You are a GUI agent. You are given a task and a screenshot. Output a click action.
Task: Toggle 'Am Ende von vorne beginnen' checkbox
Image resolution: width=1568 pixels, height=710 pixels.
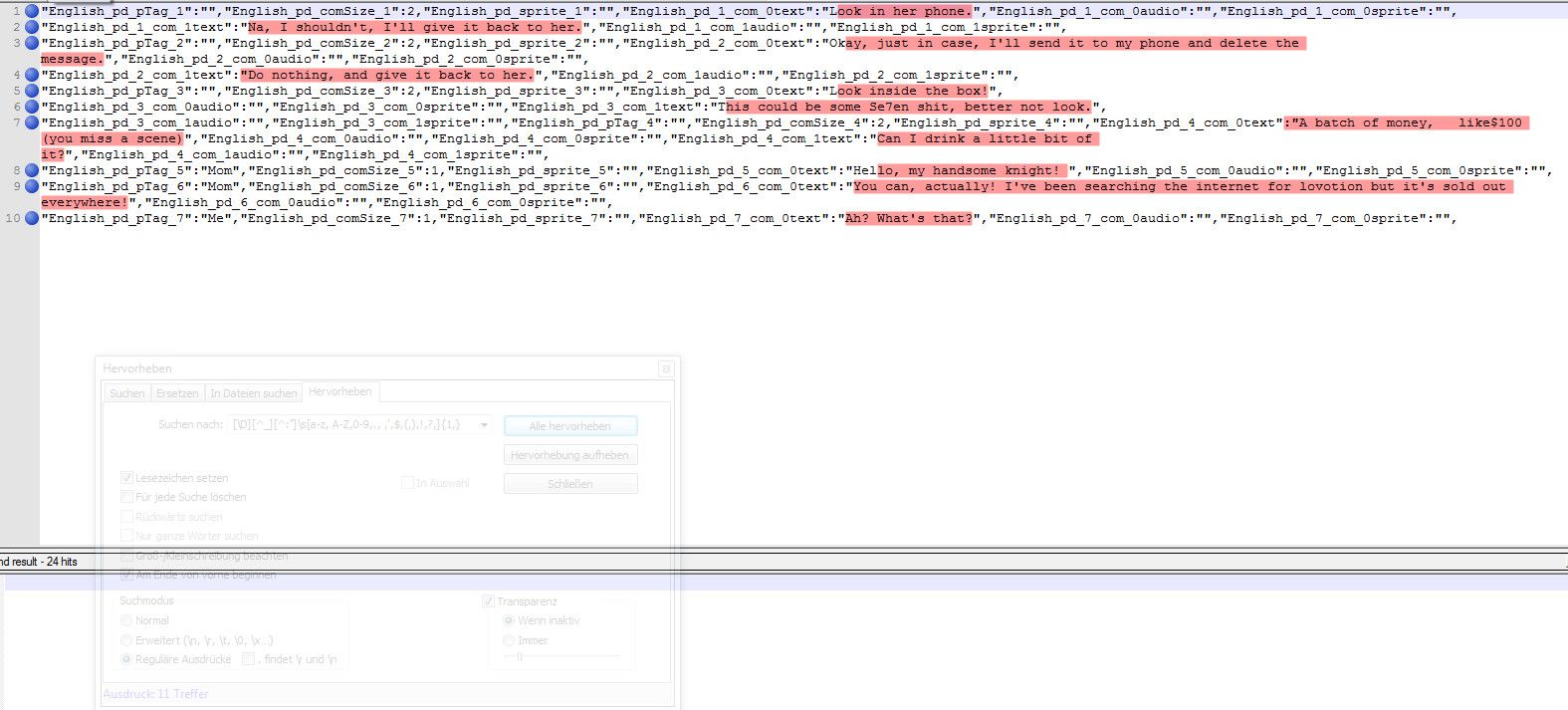point(126,575)
